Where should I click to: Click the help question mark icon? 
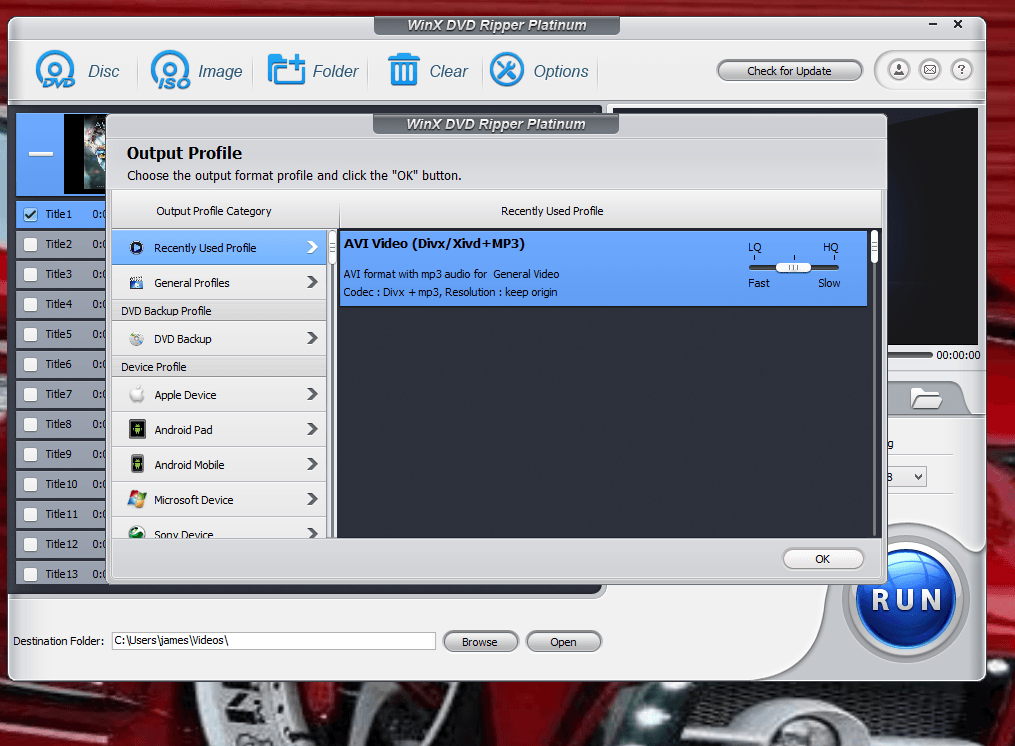click(x=961, y=70)
